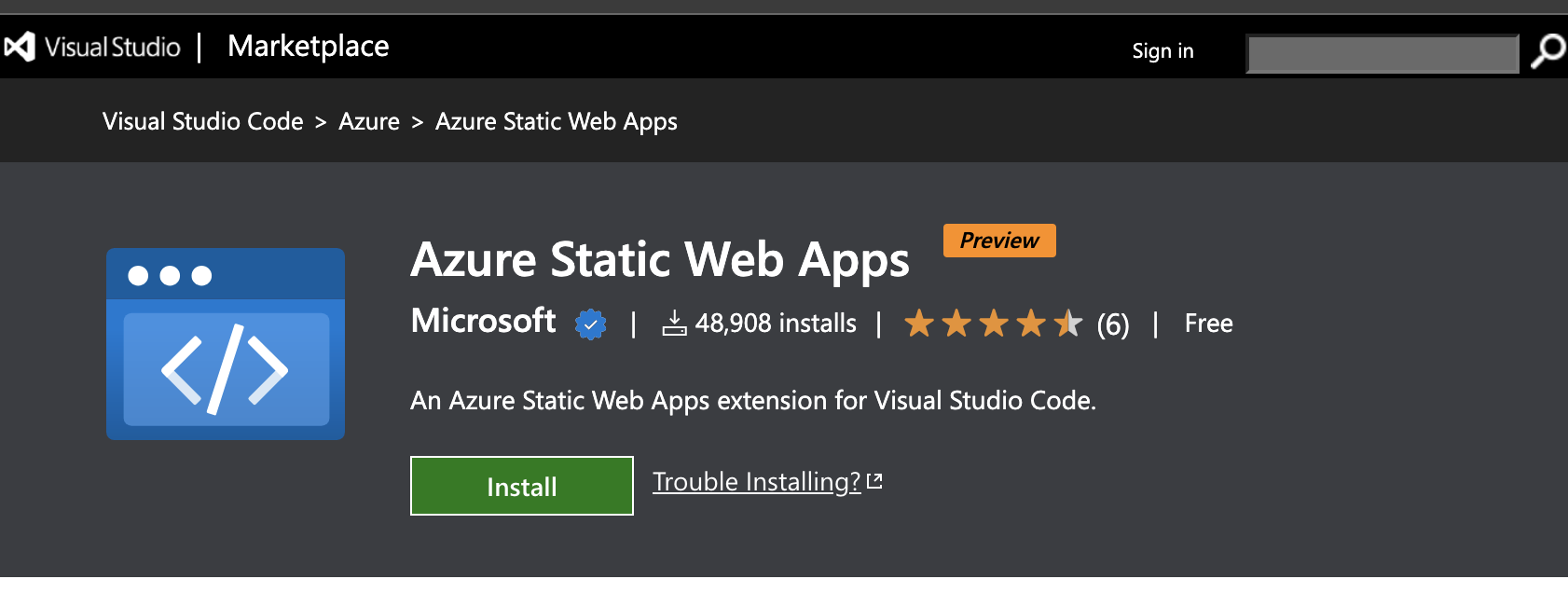Click the 48,908 installs text
This screenshot has height=593, width=1568.
[776, 324]
